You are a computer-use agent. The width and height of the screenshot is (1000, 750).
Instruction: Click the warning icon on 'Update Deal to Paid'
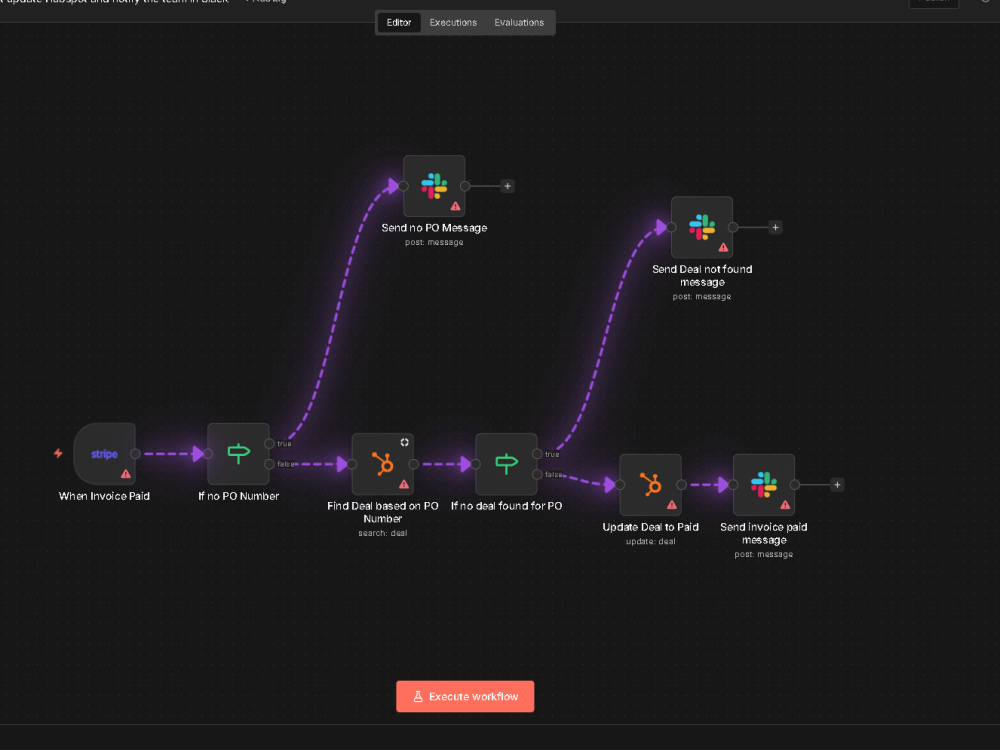tap(672, 504)
